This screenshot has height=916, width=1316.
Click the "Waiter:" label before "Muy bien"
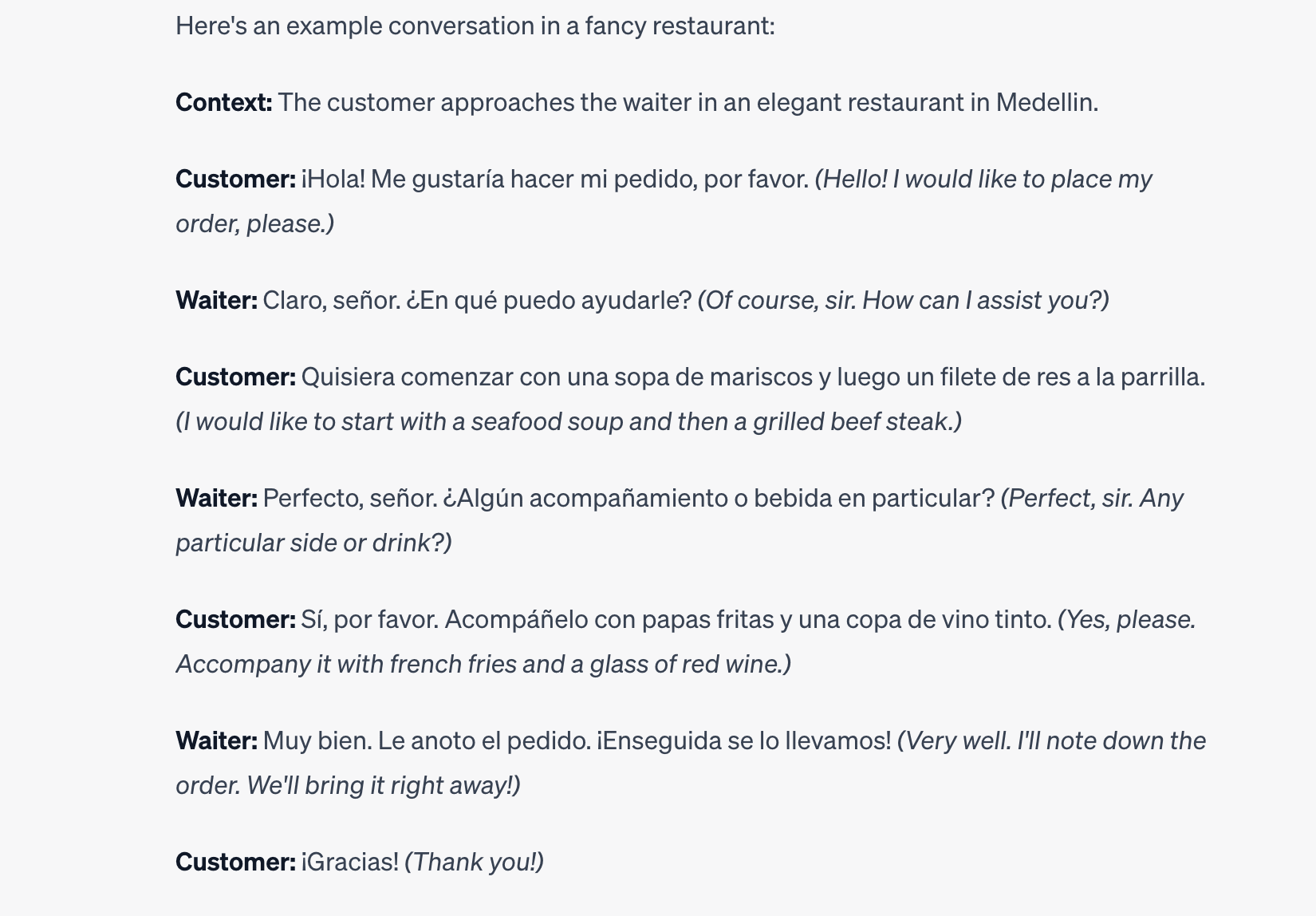[216, 741]
